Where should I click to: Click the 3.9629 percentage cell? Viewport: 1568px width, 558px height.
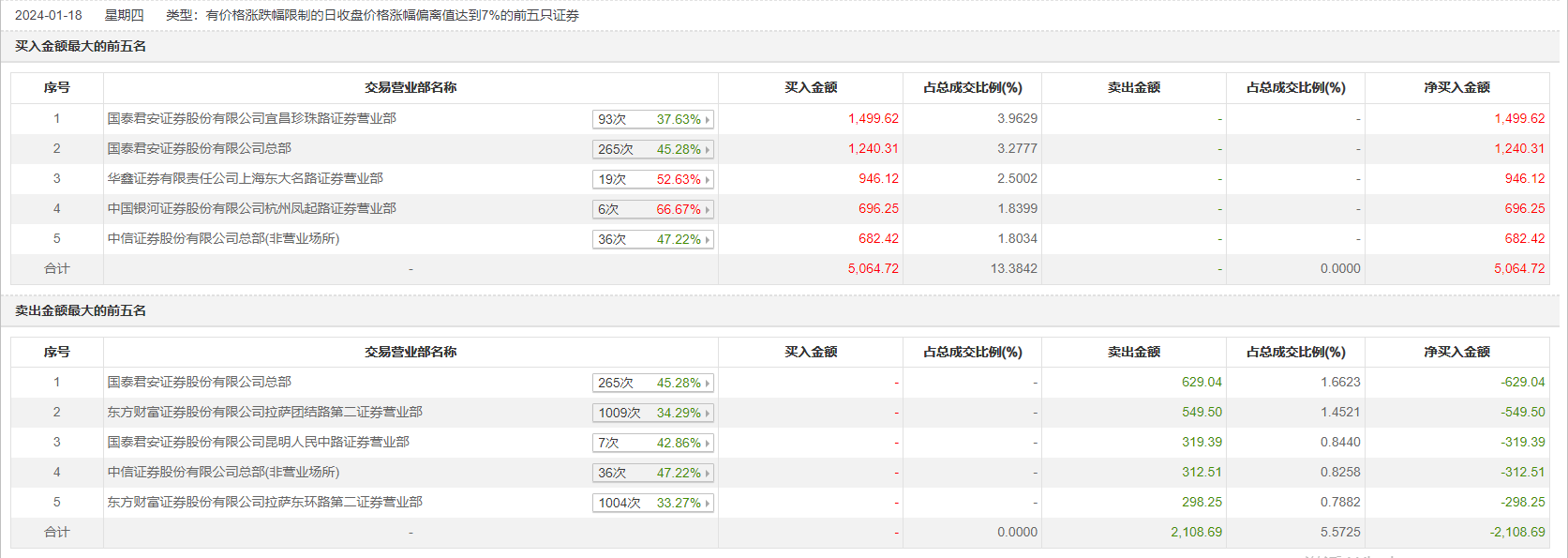[1017, 119]
